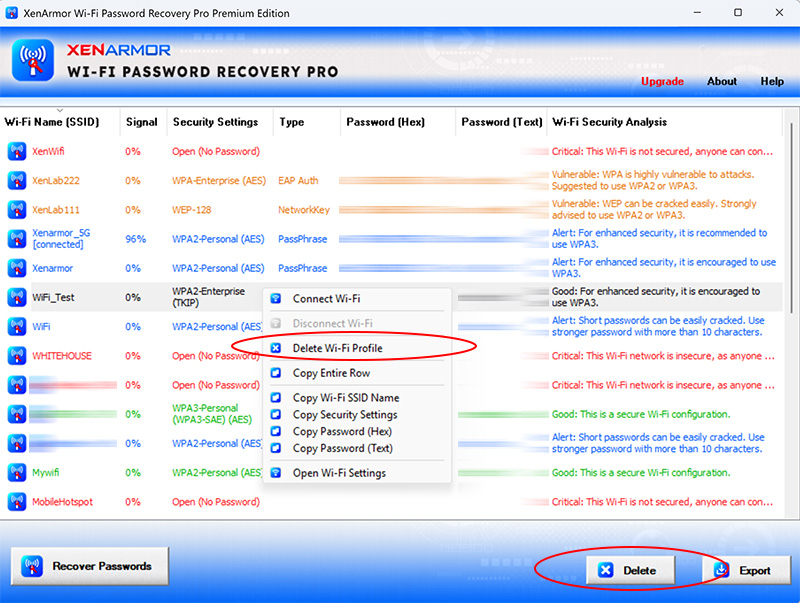Click the XenWifi row Wi-Fi icon
Screen dimensions: 800x603
[x=16, y=152]
